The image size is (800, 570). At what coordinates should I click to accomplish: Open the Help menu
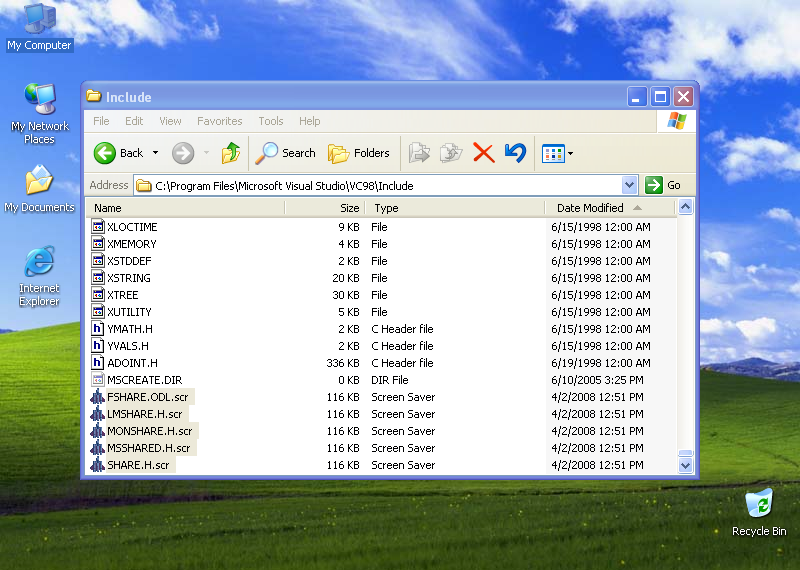tap(310, 121)
